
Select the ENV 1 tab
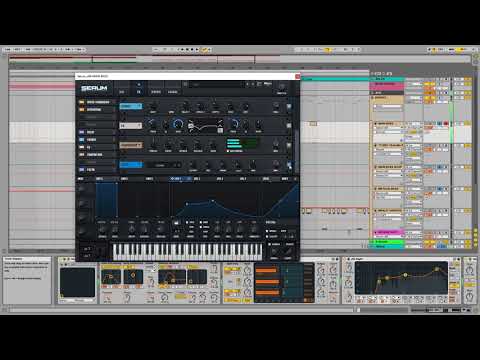(99, 179)
